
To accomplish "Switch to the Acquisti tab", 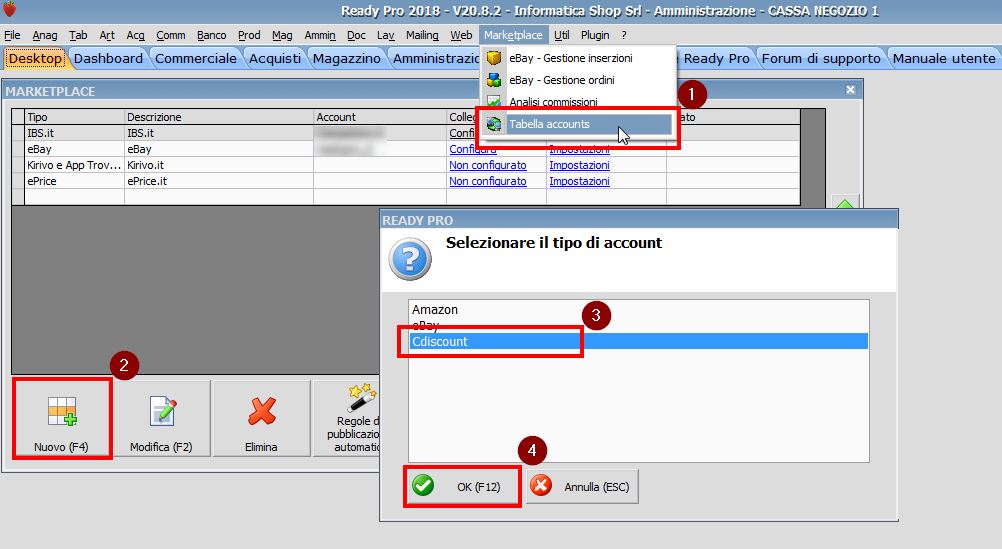I will click(275, 58).
